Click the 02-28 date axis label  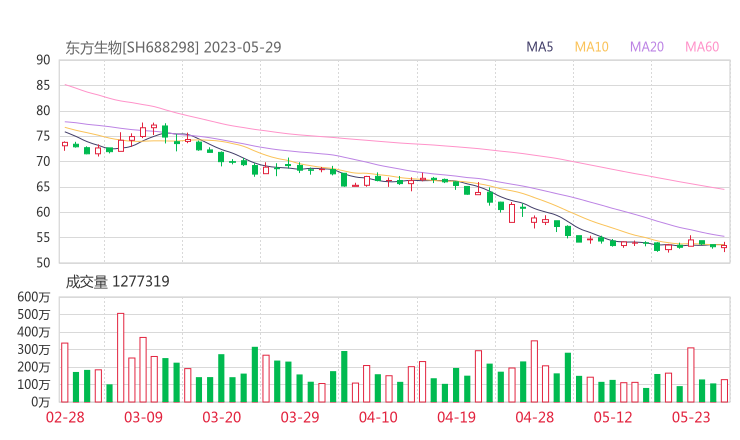(65, 417)
